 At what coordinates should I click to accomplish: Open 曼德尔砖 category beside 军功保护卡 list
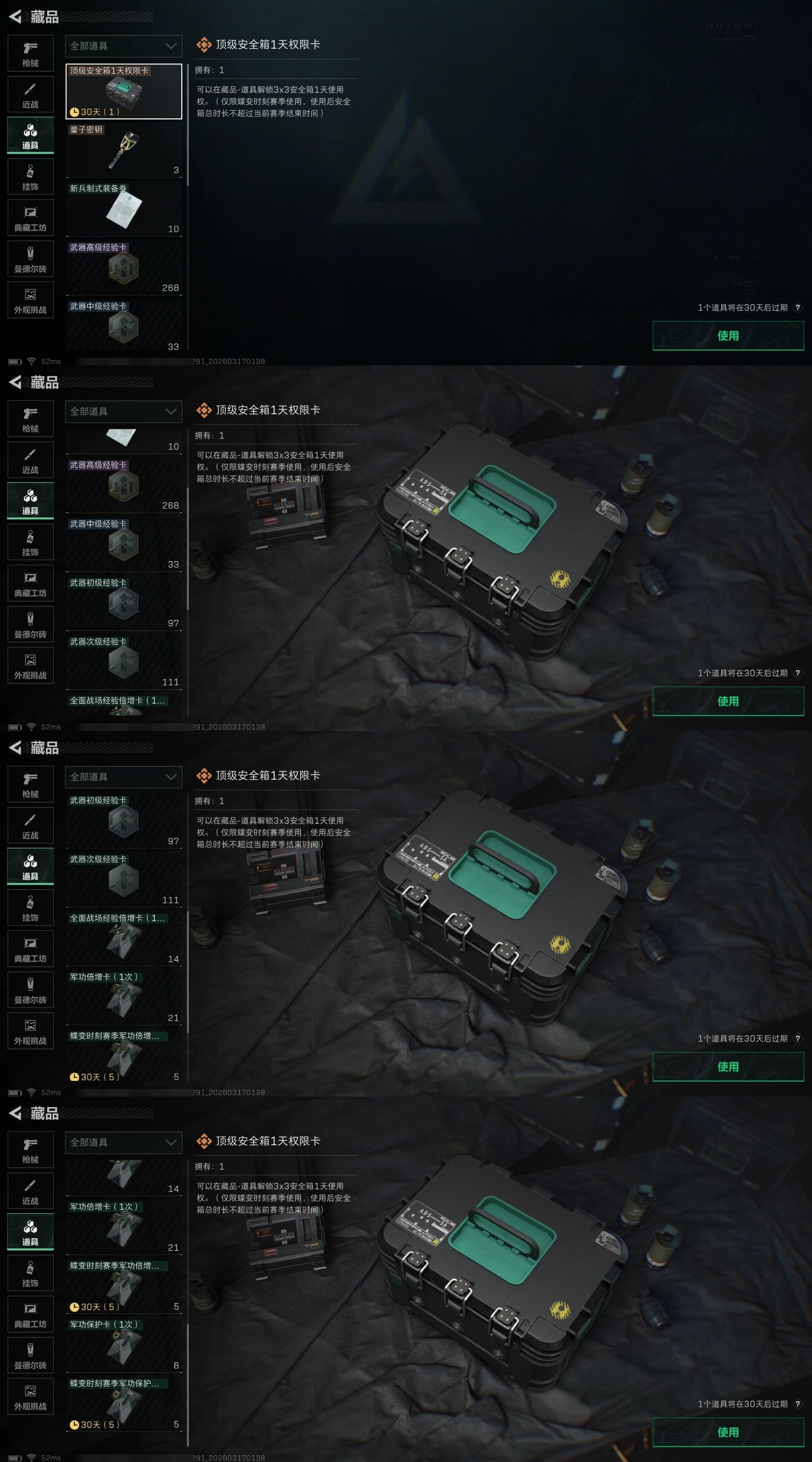[x=30, y=1356]
